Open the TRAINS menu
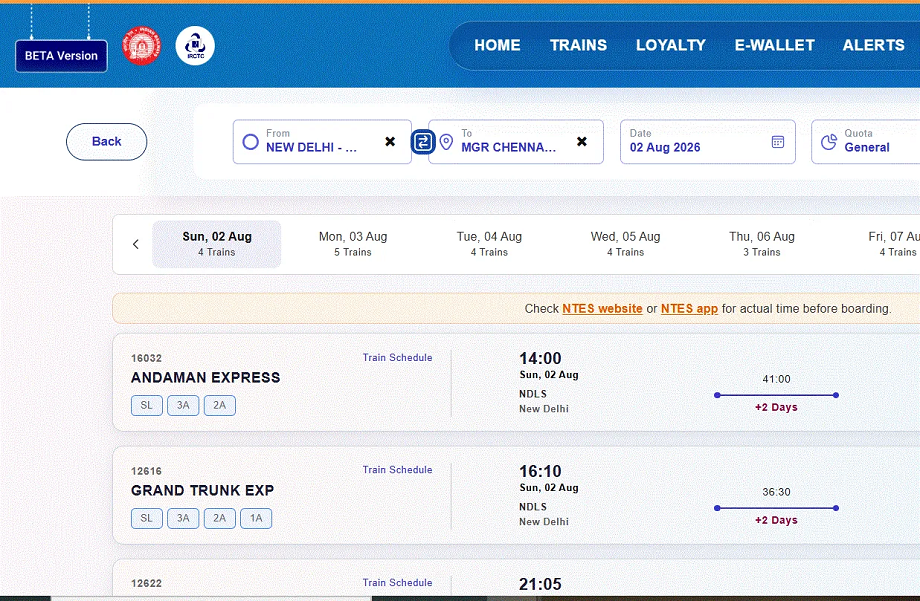The image size is (920, 601). [579, 45]
